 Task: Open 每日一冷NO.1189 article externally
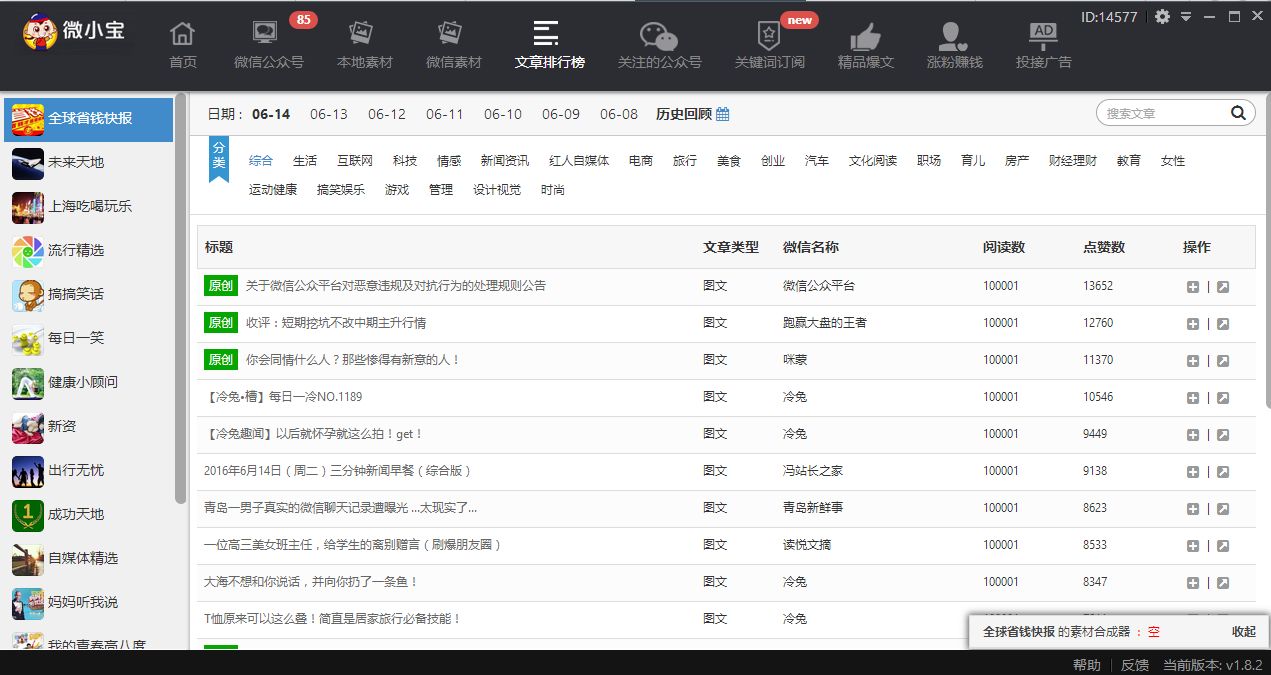1223,398
